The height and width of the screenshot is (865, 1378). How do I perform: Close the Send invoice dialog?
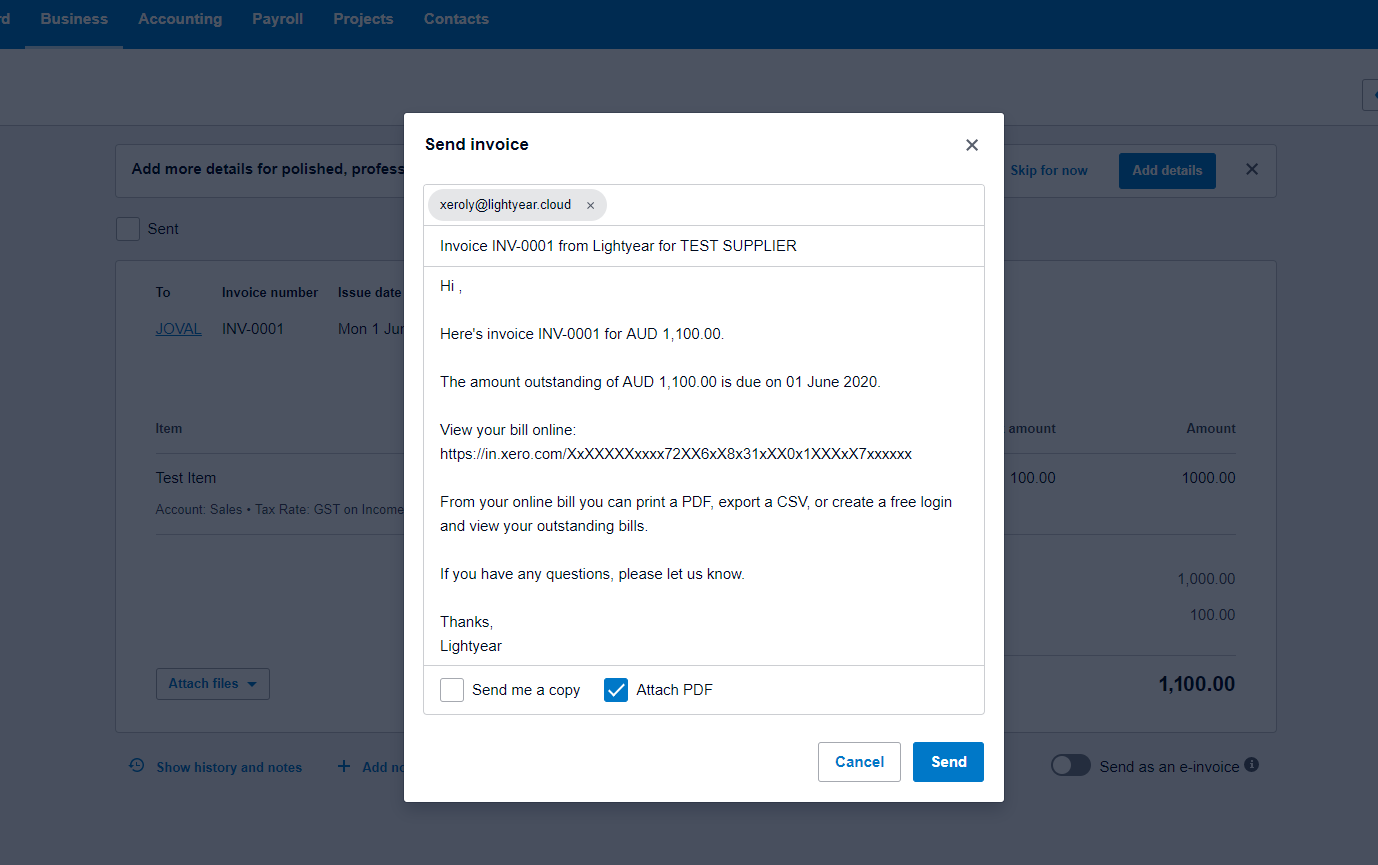[x=971, y=145]
